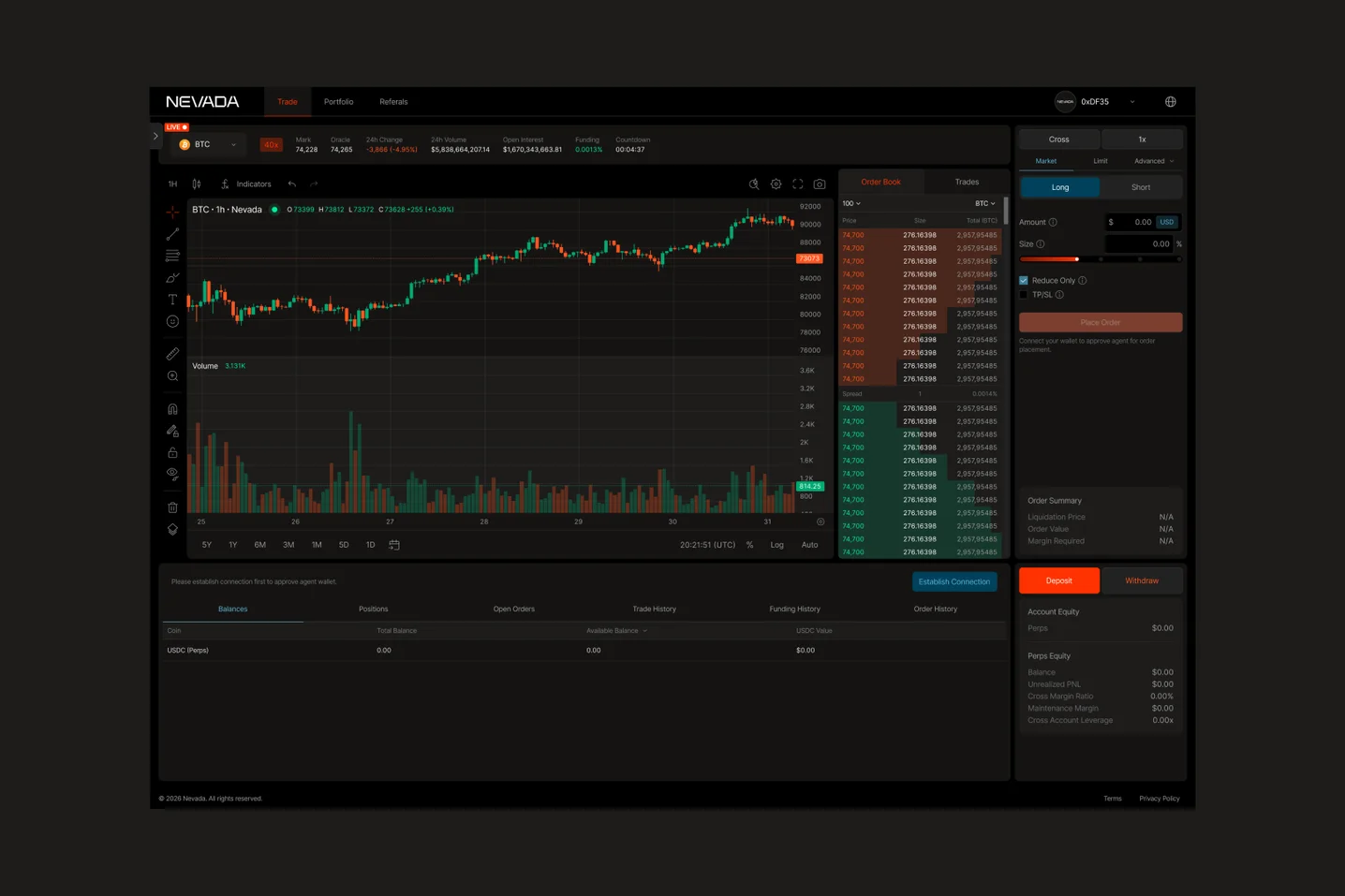Select the Limit order tab
The width and height of the screenshot is (1345, 896).
point(1101,161)
